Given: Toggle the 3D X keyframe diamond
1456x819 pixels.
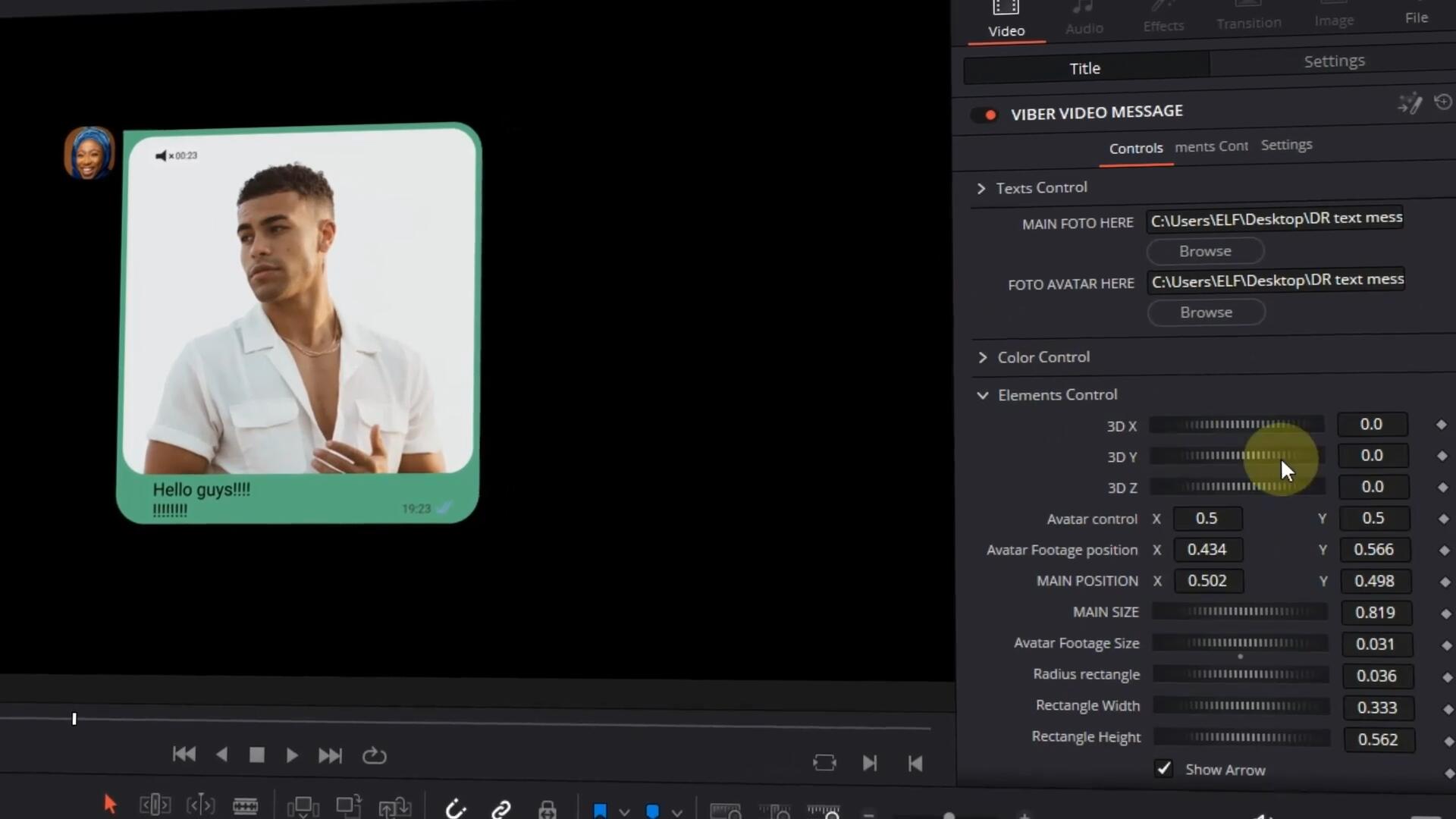Looking at the screenshot, I should [x=1442, y=425].
